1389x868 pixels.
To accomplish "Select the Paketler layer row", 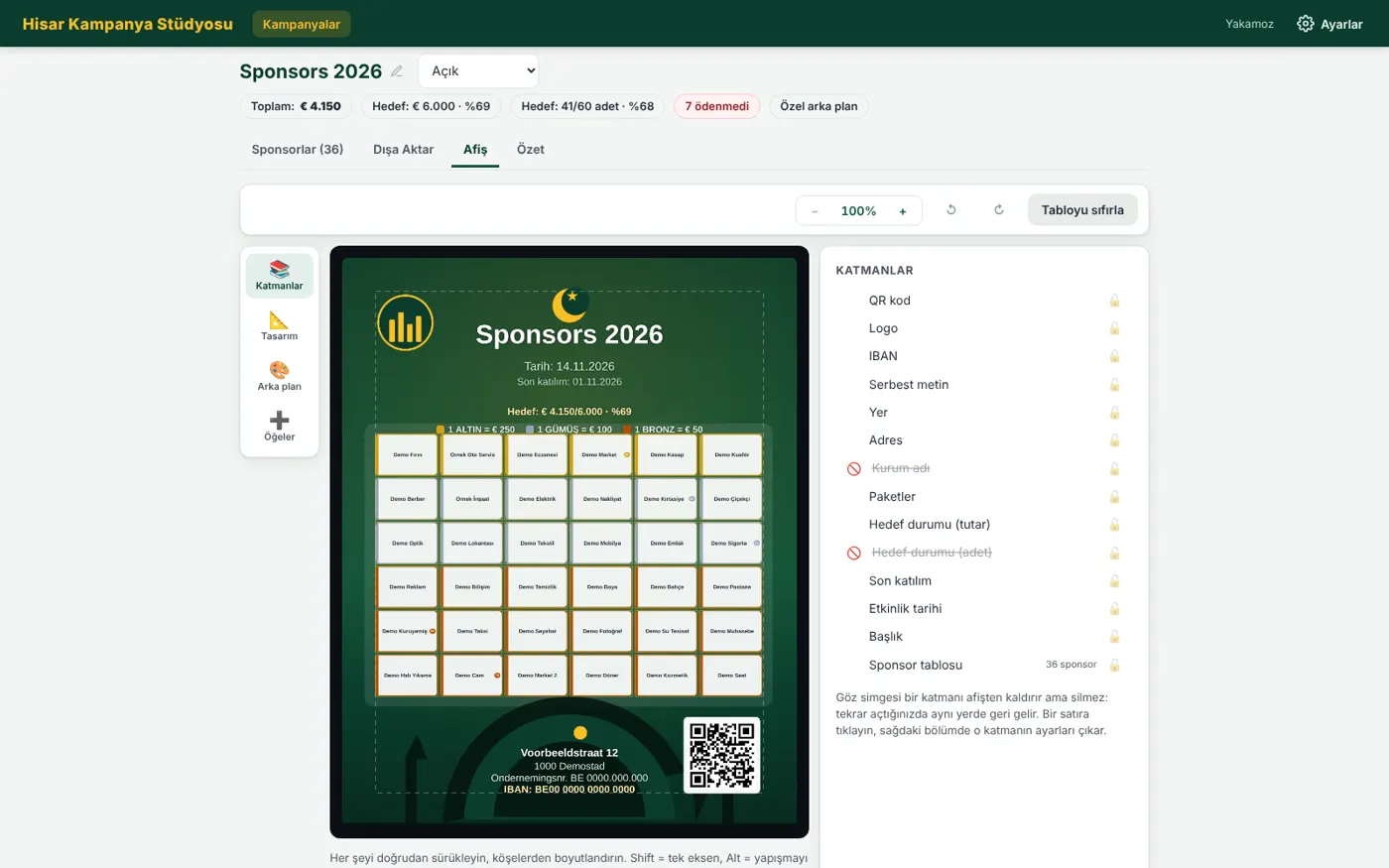I will (x=982, y=497).
